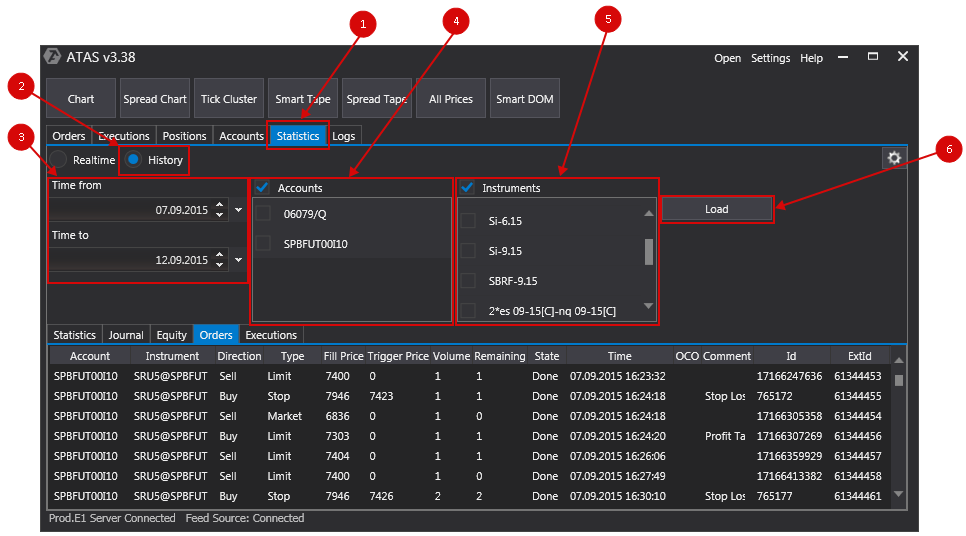Open the Settings menu
The height and width of the screenshot is (536, 966).
click(770, 58)
